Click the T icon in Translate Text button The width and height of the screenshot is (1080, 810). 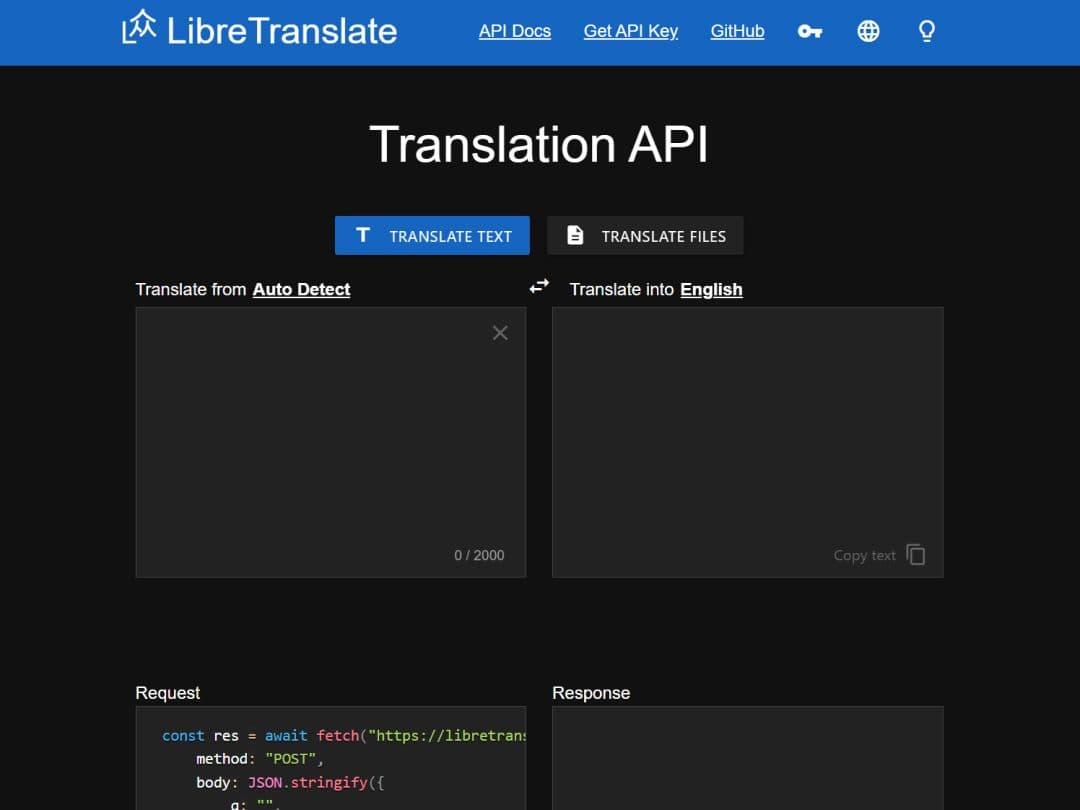pos(363,235)
